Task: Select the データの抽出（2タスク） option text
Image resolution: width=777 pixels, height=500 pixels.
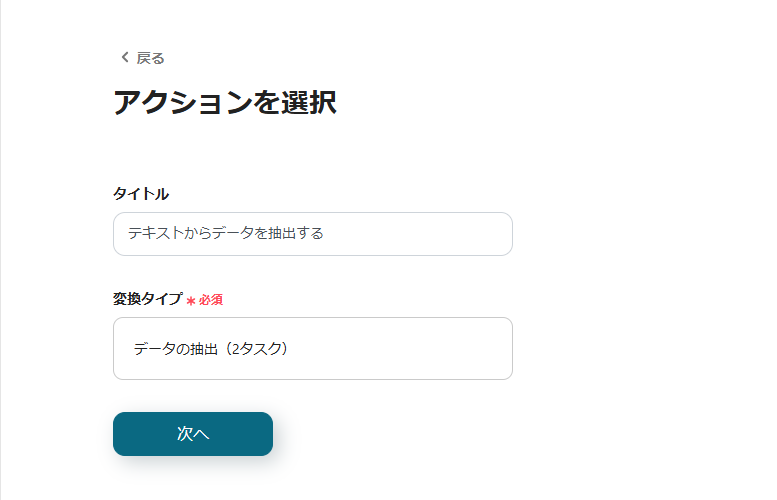Action: [x=211, y=349]
